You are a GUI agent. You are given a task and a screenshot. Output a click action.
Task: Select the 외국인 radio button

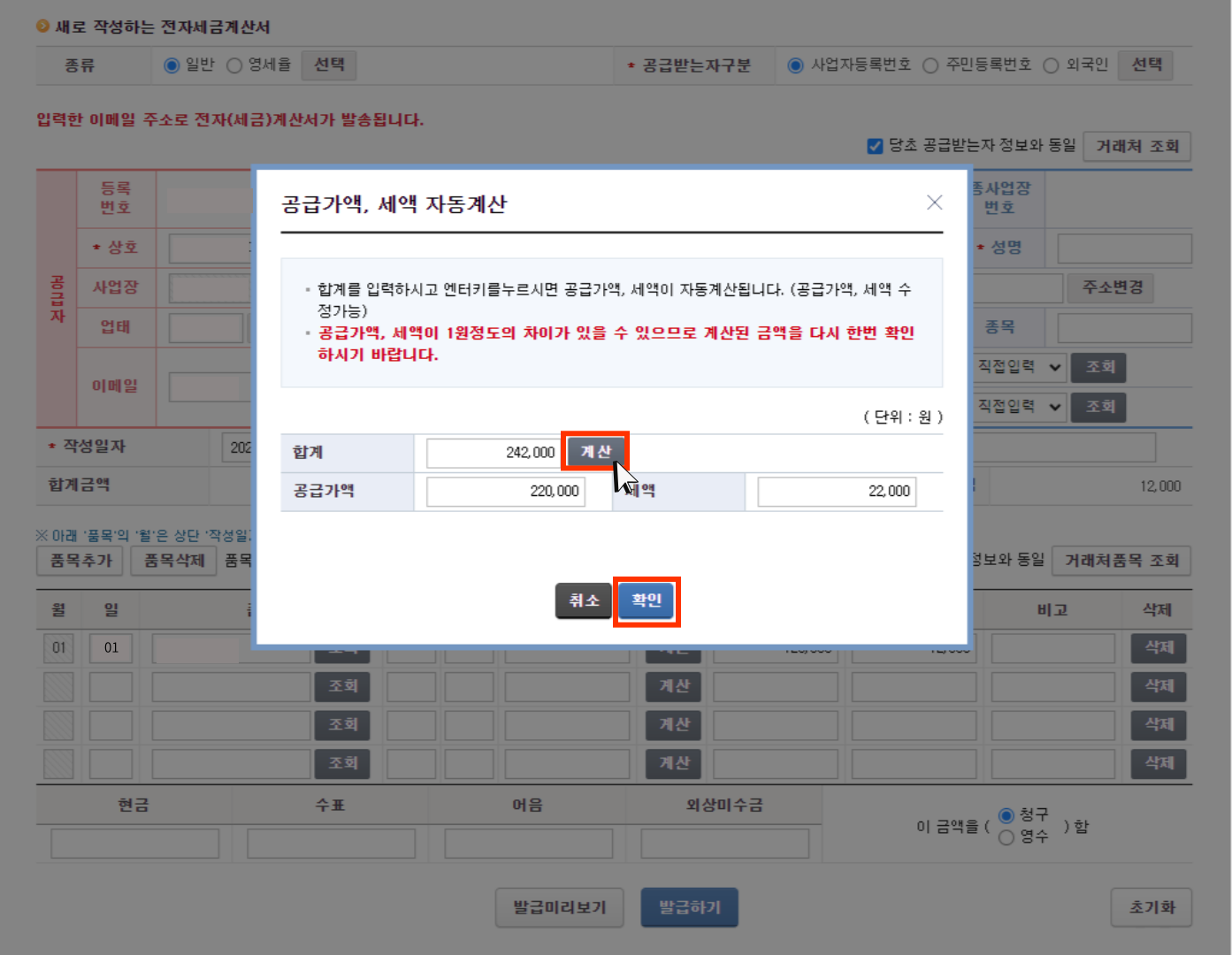pyautogui.click(x=1051, y=65)
